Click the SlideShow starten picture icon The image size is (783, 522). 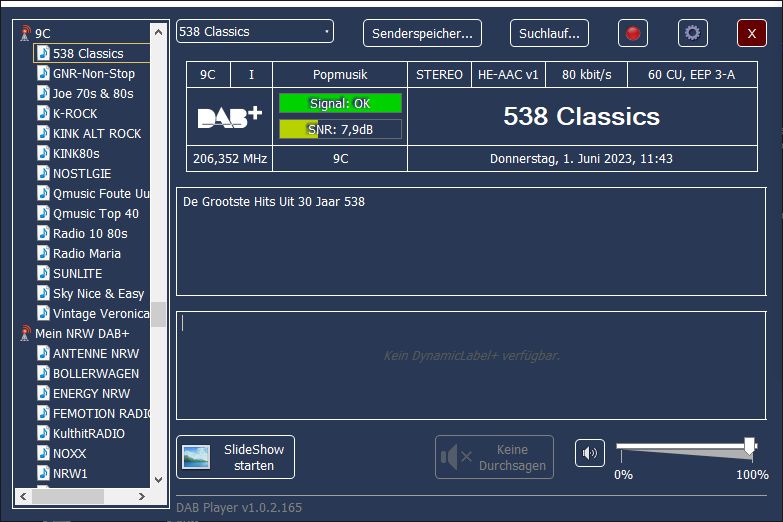point(196,457)
